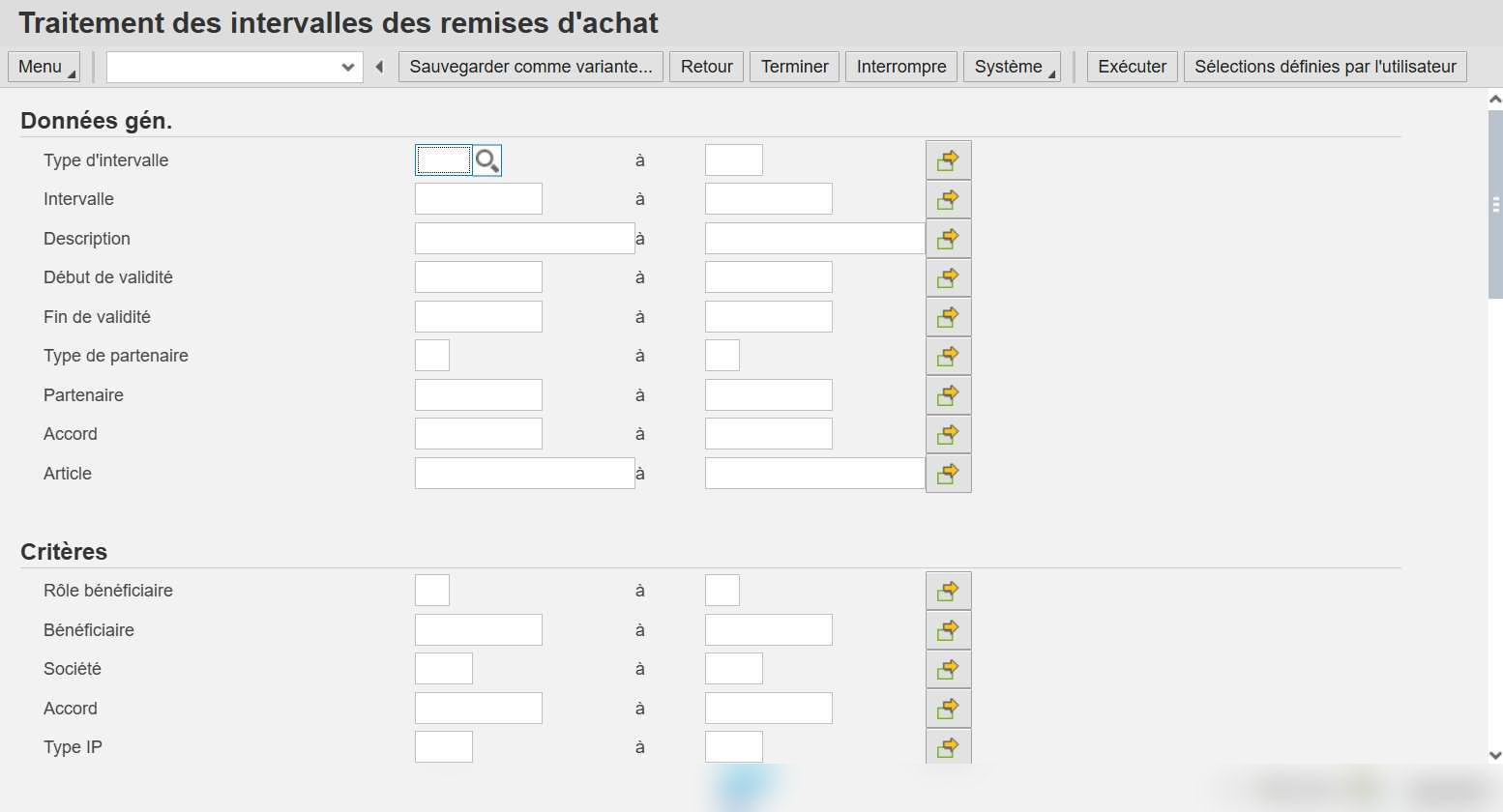Open multiple selection for Début de validité

[949, 277]
